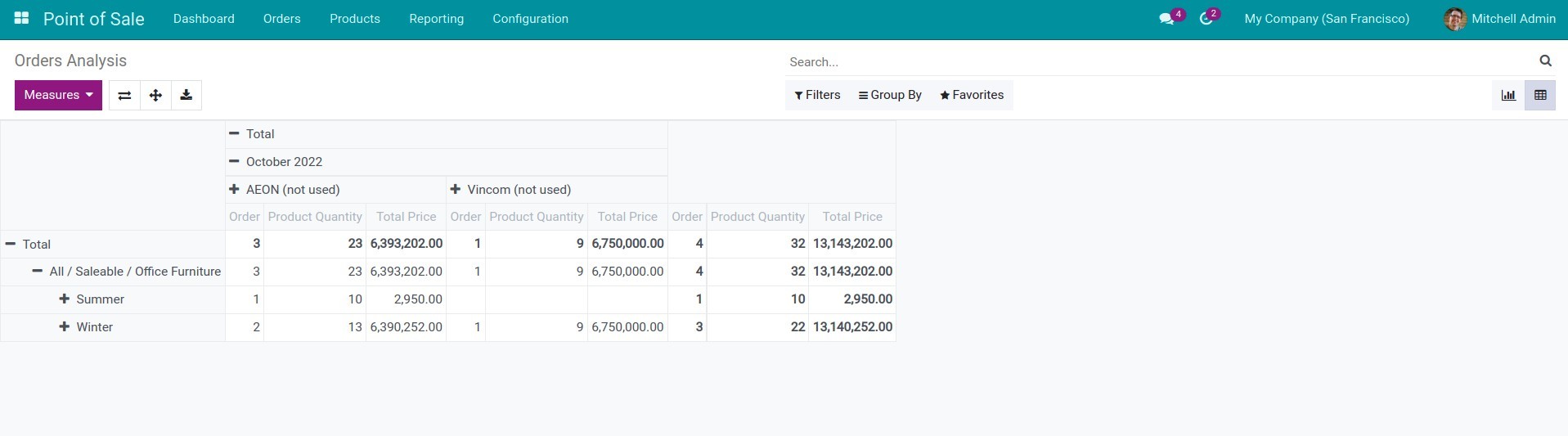Image resolution: width=1568 pixels, height=436 pixels.
Task: Download the pivot table as a spreadsheet
Action: [x=186, y=95]
